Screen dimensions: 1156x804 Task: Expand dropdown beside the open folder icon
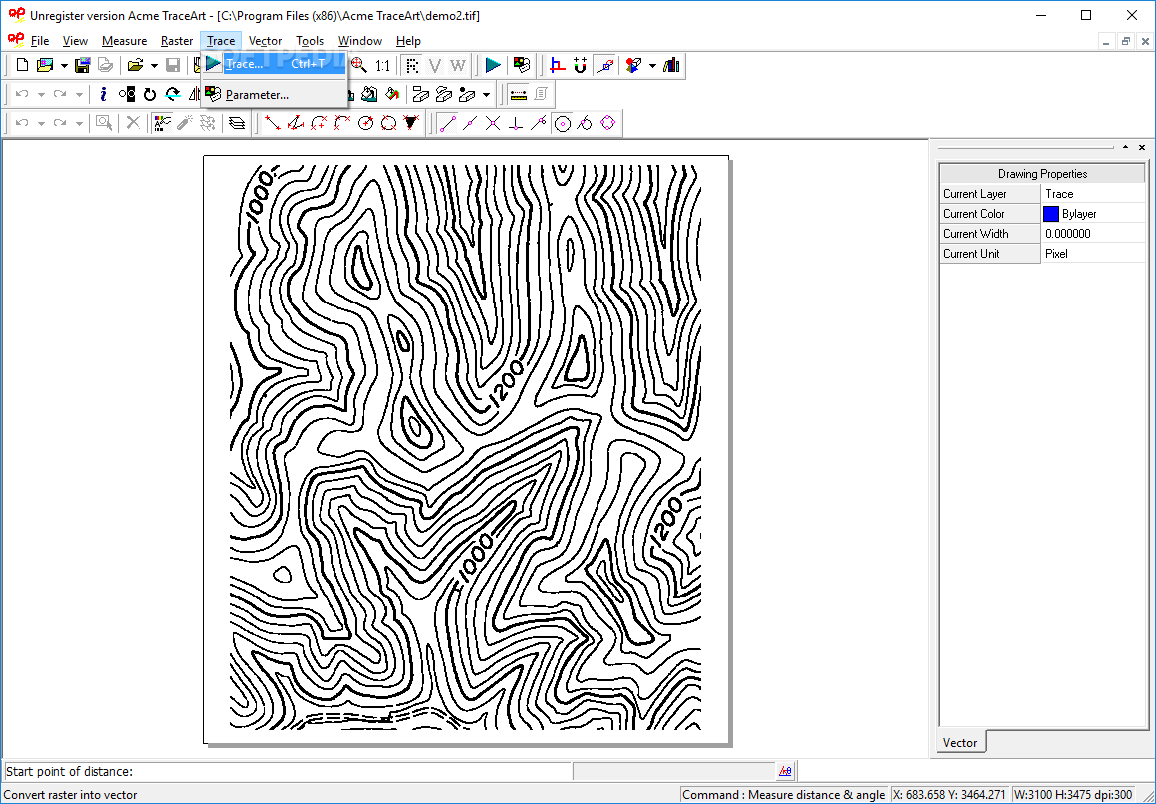pyautogui.click(x=154, y=66)
